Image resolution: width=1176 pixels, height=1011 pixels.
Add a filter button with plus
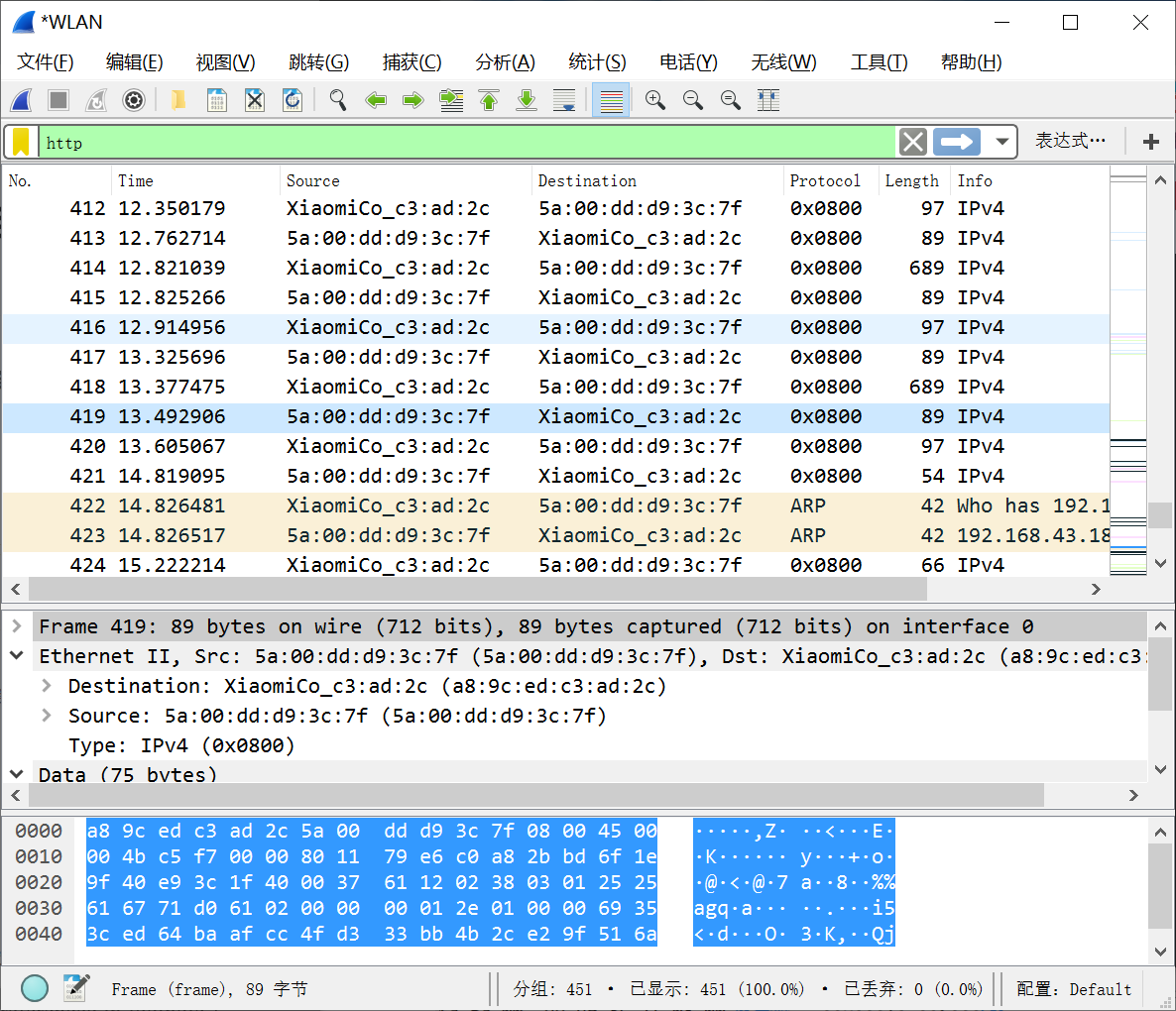coord(1150,142)
